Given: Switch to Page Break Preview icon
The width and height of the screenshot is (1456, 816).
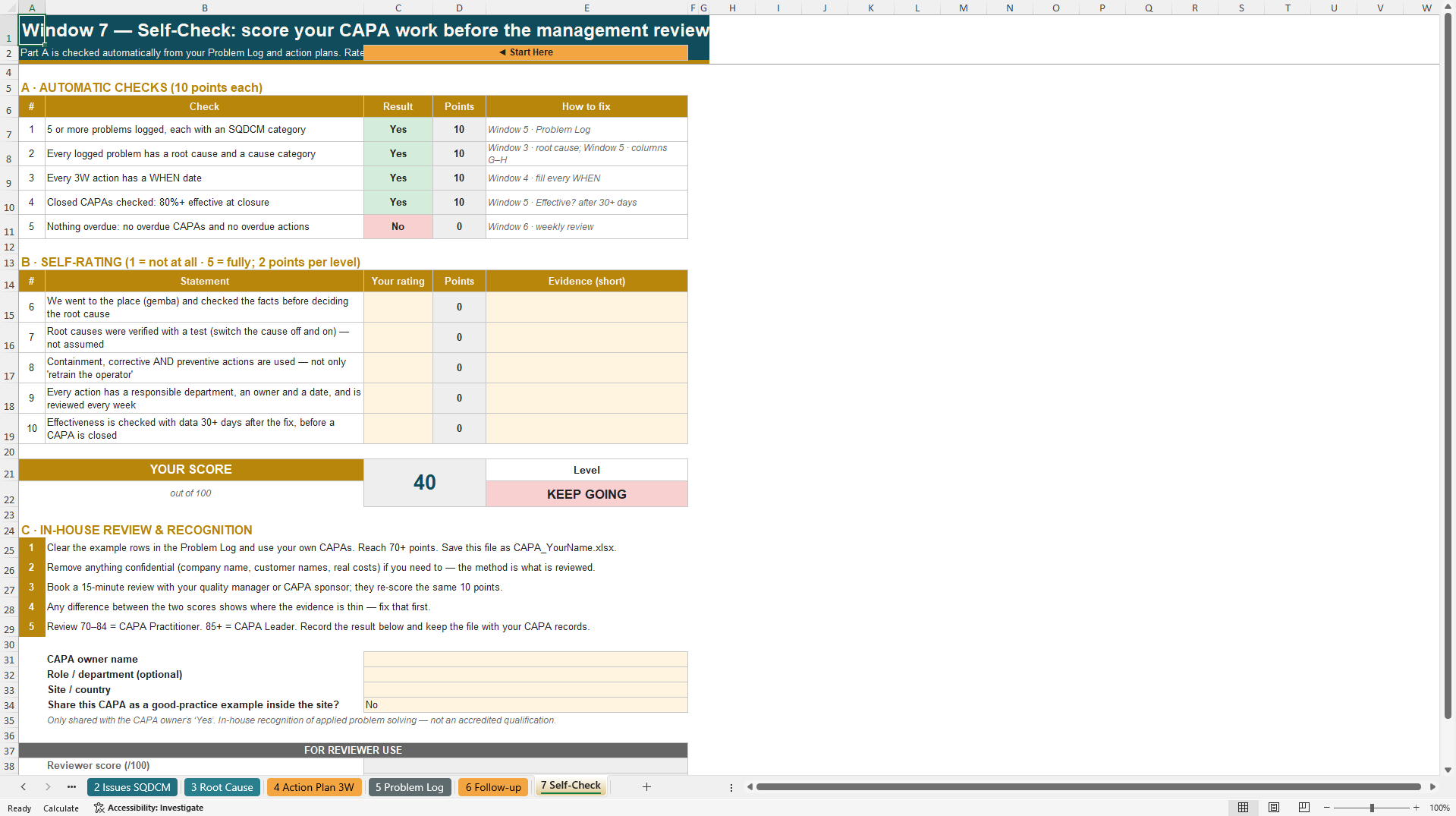Looking at the screenshot, I should point(1304,808).
